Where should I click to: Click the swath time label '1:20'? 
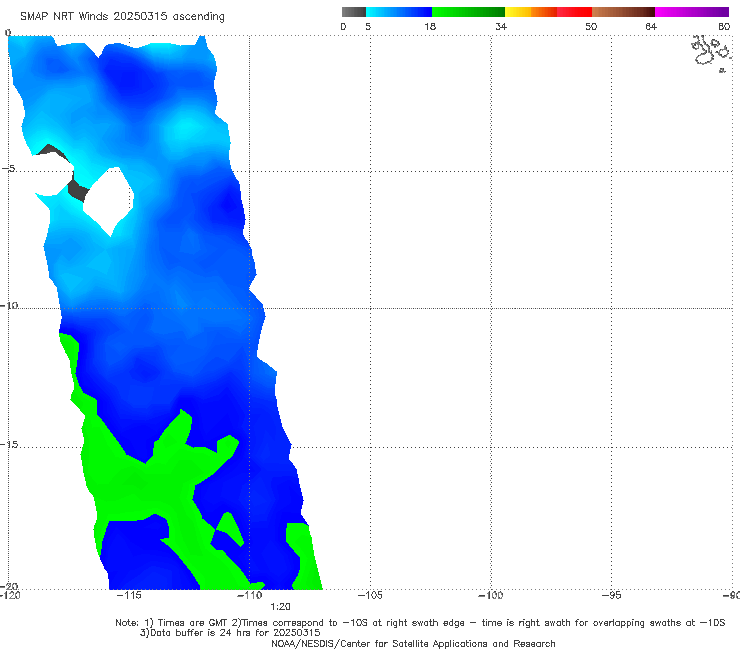click(x=280, y=607)
